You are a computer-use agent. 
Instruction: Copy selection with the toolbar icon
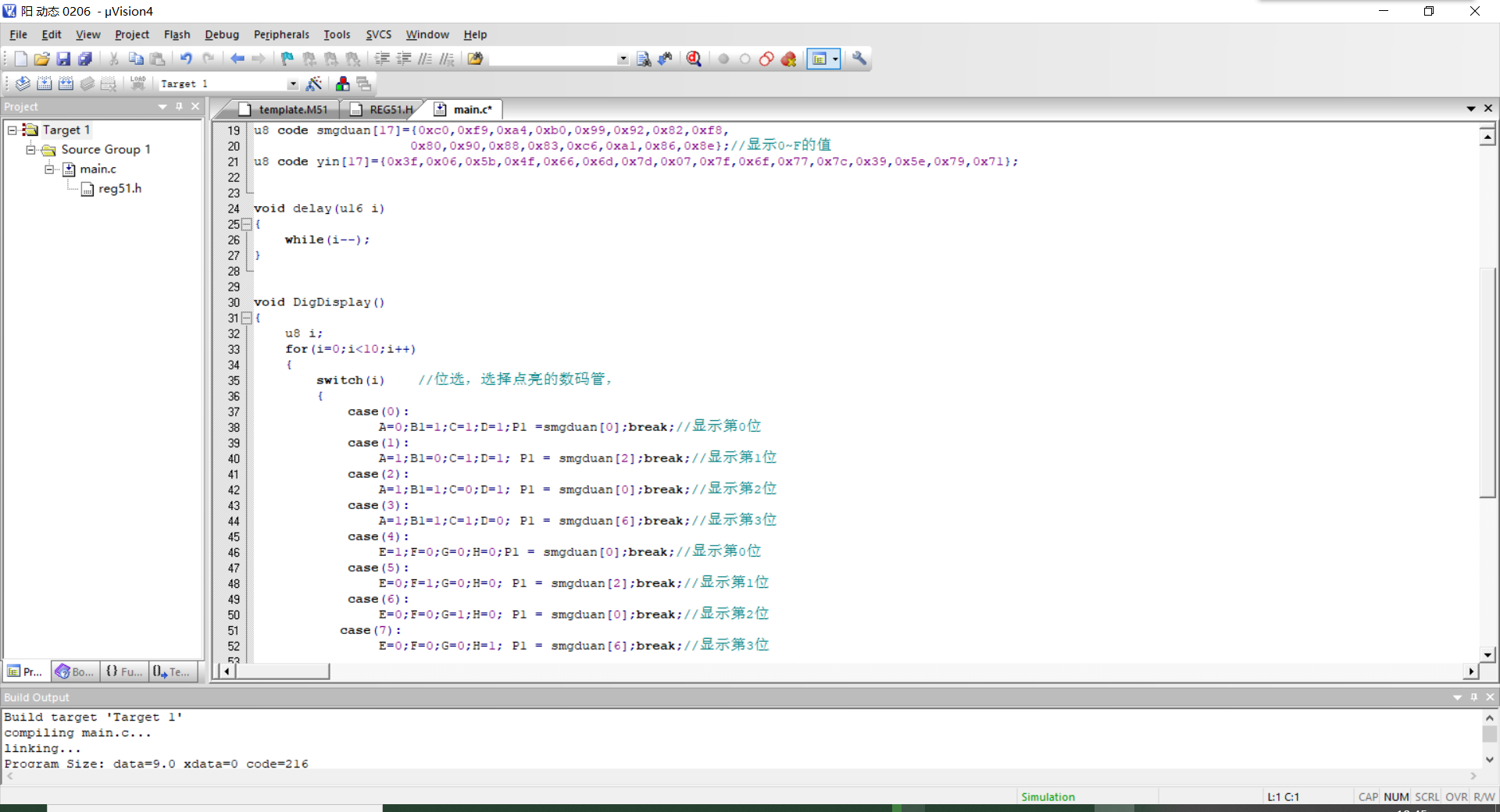(136, 59)
